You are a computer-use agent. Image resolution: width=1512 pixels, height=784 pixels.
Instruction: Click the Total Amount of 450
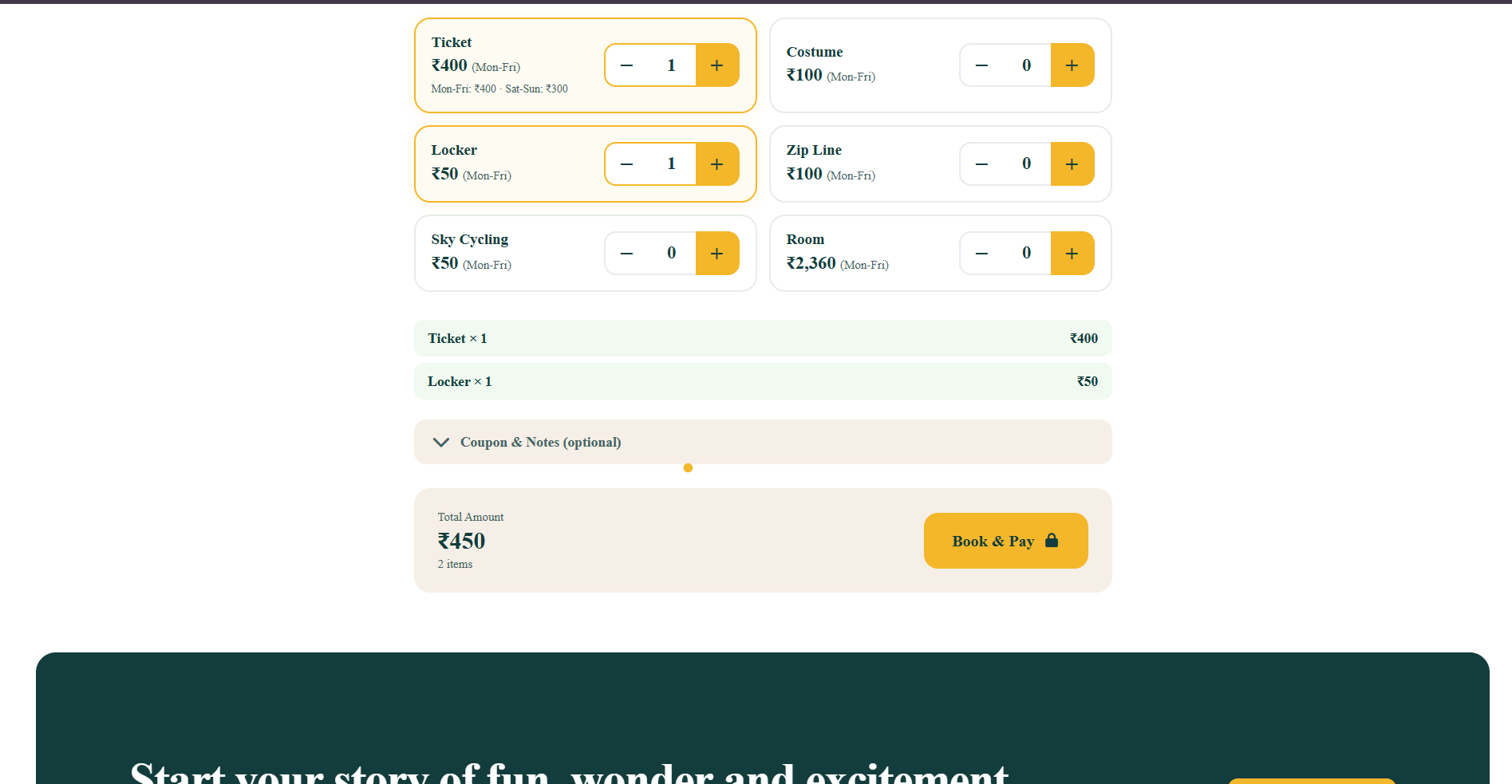(461, 541)
